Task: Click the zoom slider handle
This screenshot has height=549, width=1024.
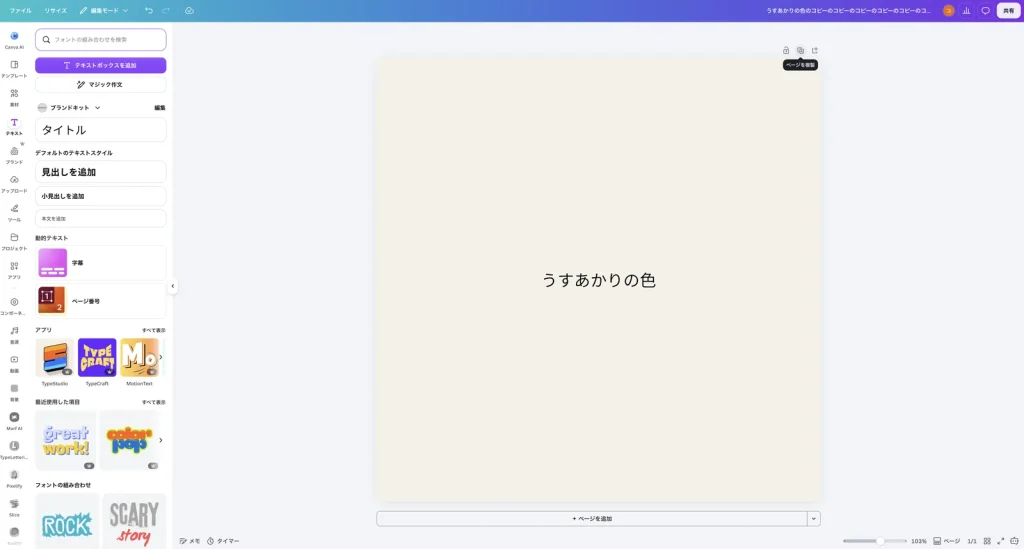Action: tap(880, 541)
